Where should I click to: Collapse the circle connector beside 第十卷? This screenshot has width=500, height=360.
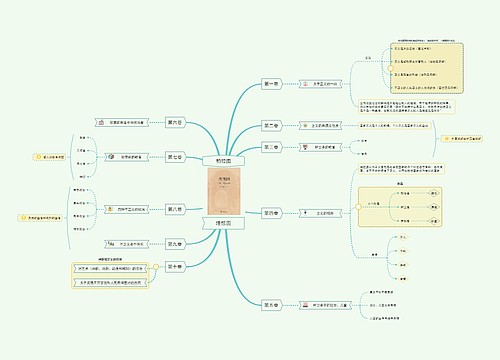pos(156,267)
